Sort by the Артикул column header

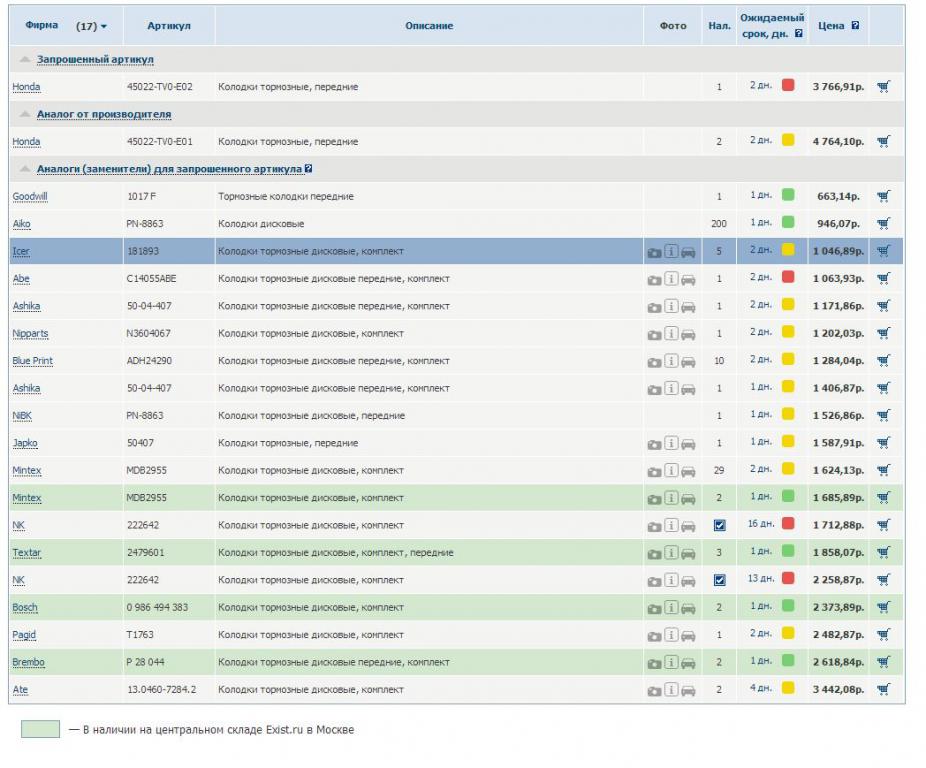point(168,26)
